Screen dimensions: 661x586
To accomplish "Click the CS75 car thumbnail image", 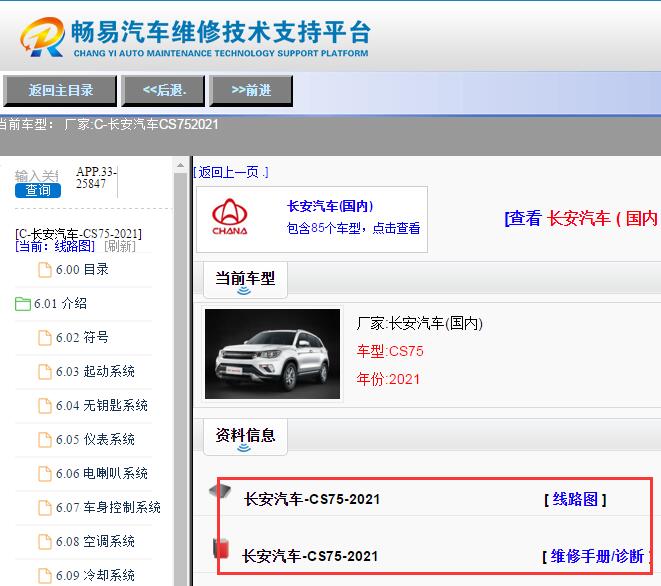I will (272, 354).
